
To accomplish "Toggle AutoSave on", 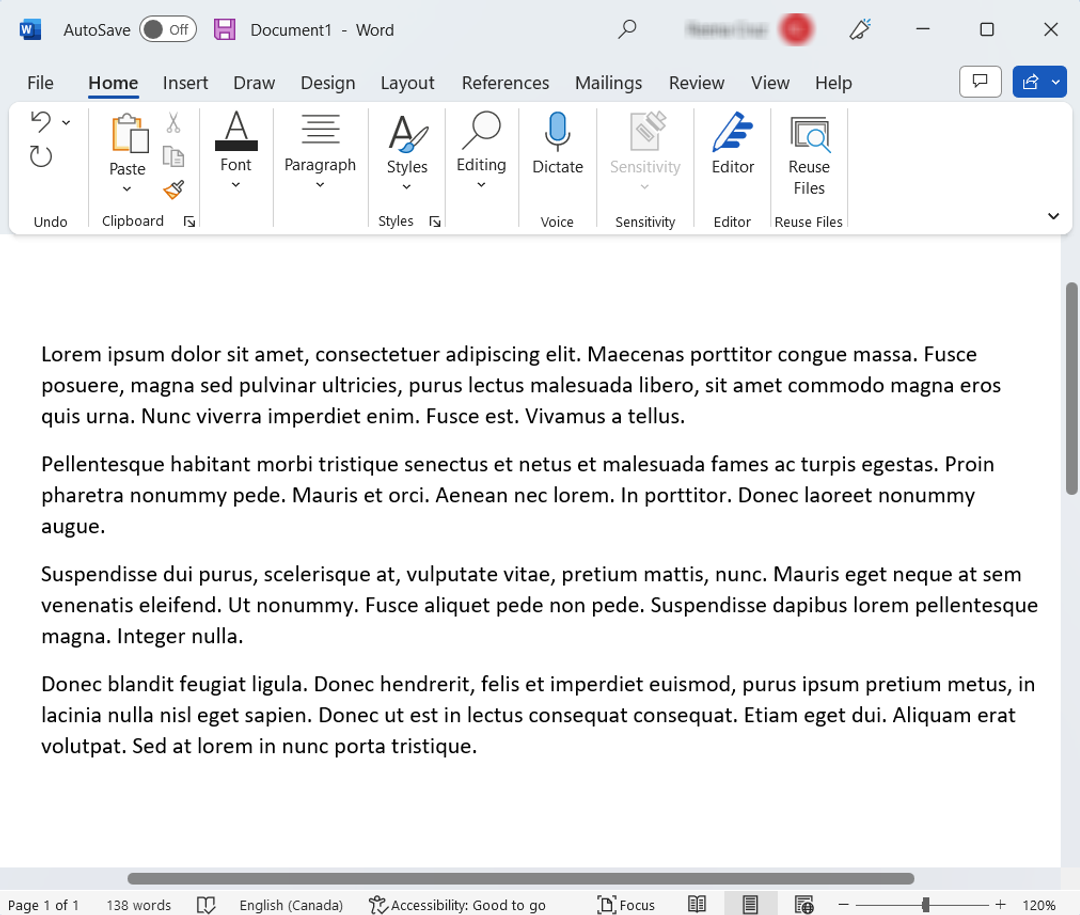I will tap(167, 29).
